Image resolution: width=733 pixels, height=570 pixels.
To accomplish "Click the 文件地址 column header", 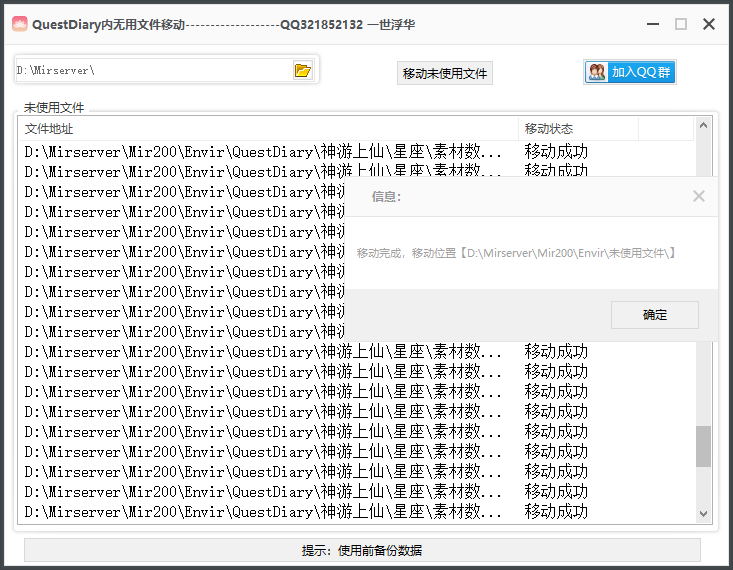I will point(268,129).
